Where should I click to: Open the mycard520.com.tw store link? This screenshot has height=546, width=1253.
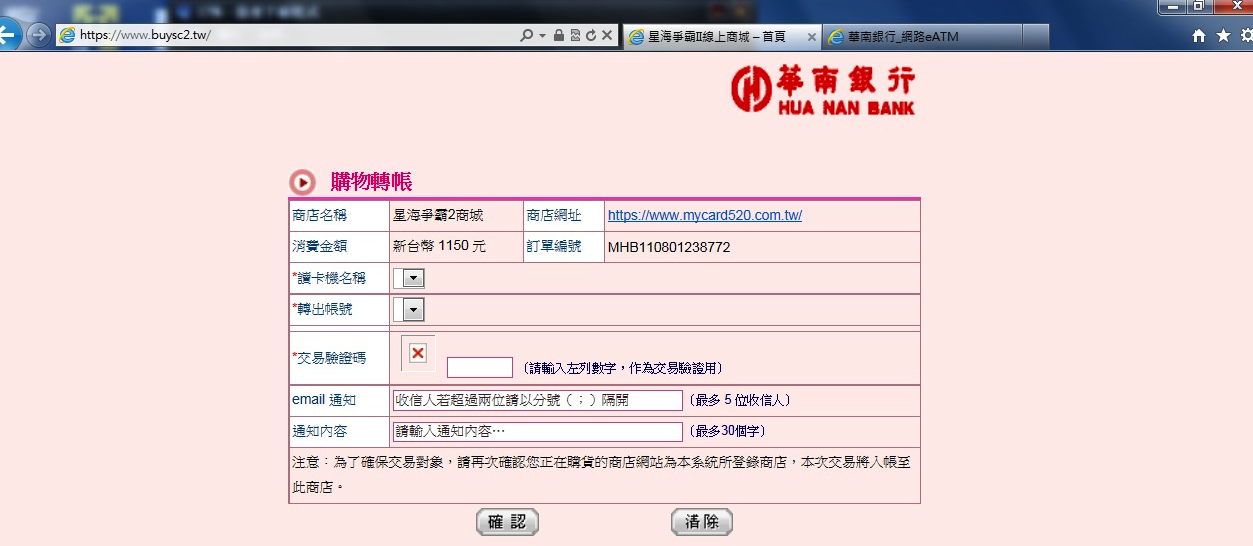[705, 215]
